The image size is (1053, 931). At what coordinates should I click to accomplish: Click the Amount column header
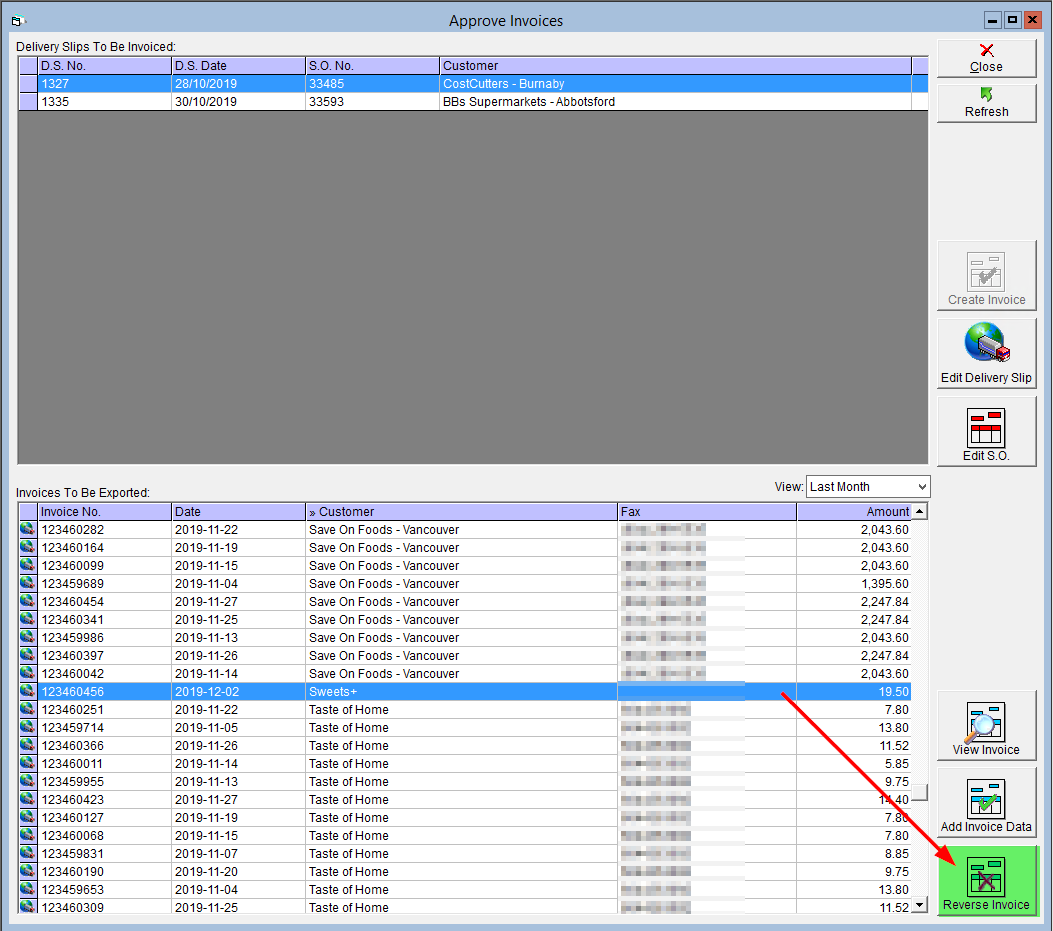coord(854,512)
